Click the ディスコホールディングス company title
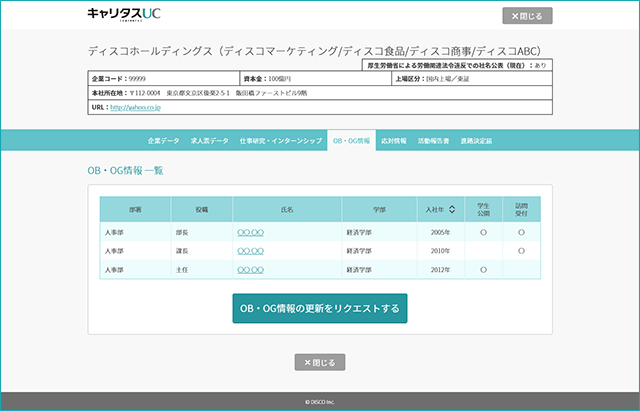This screenshot has height=411, width=640. coord(315,51)
